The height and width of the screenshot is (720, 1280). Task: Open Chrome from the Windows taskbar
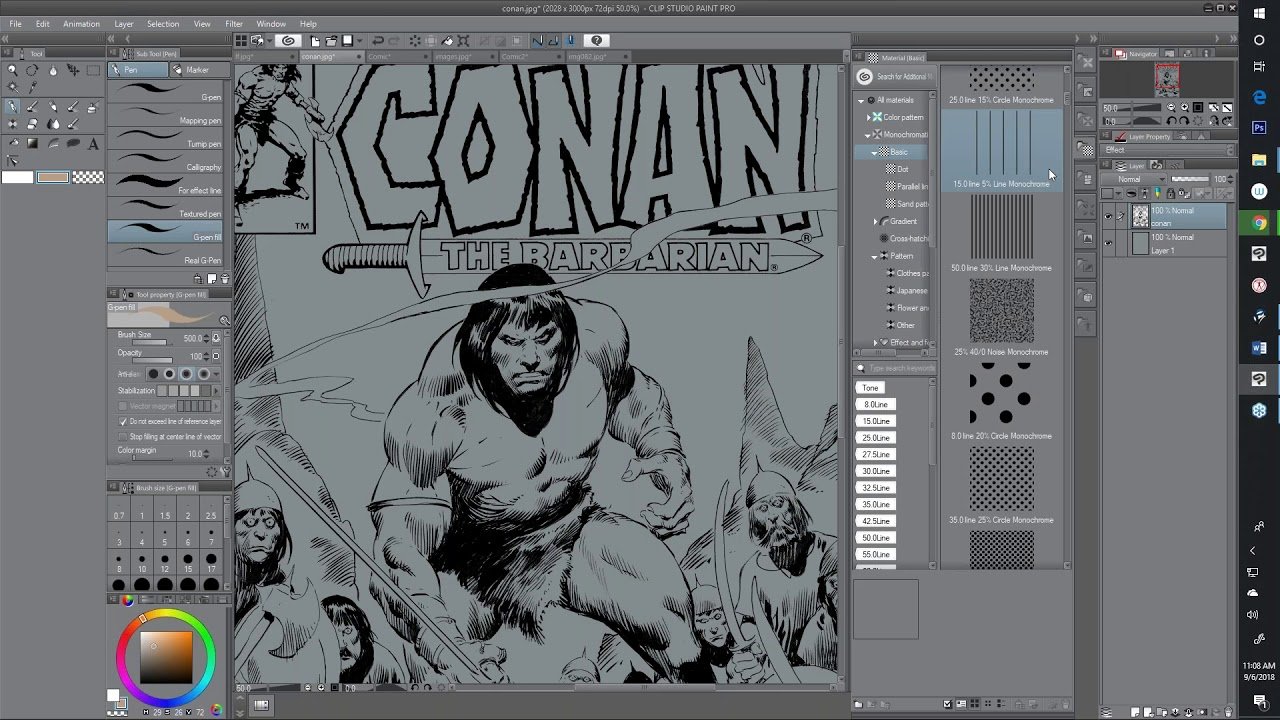point(1259,223)
